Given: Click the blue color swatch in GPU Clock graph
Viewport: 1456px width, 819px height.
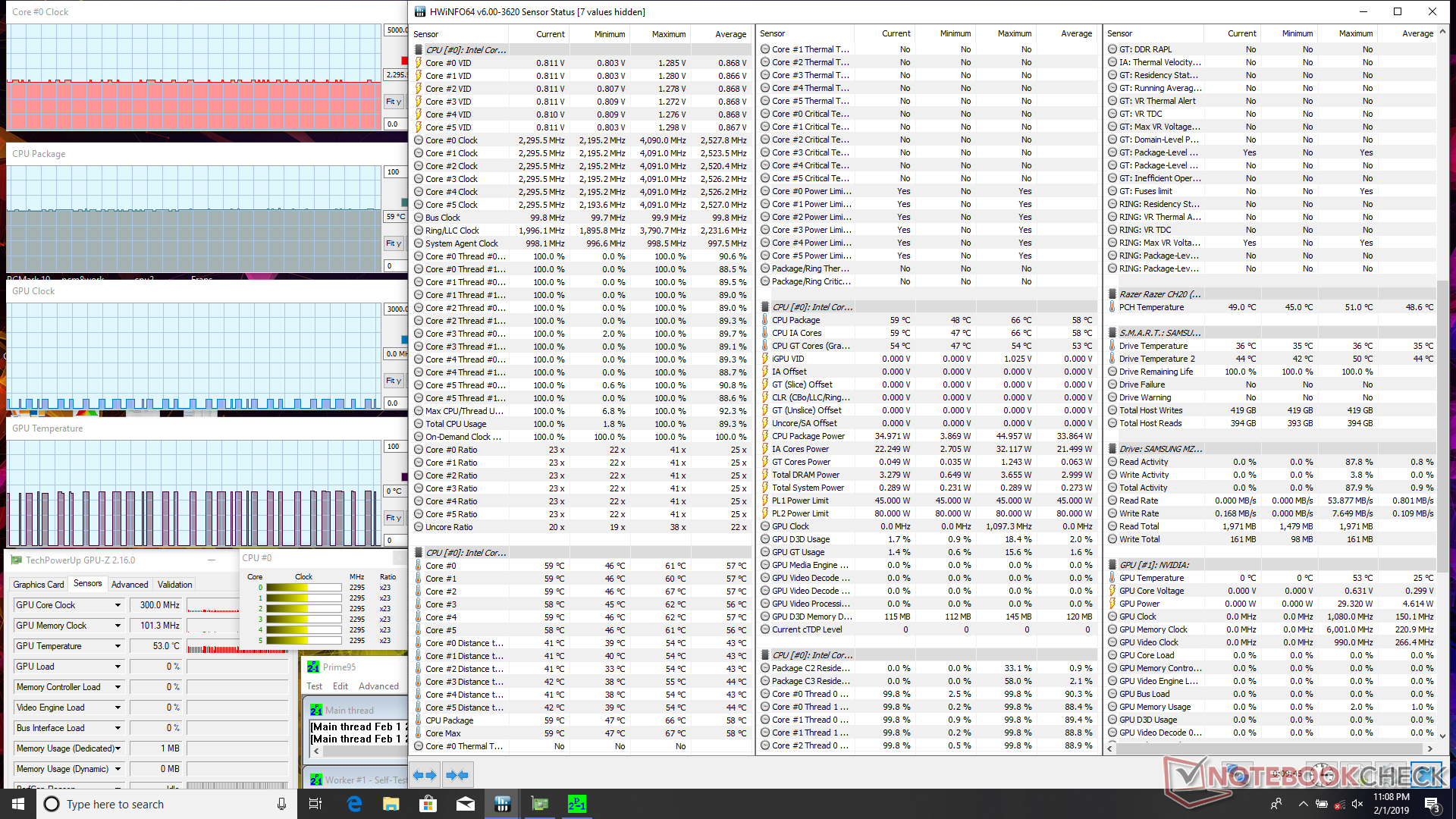Looking at the screenshot, I should coord(404,340).
